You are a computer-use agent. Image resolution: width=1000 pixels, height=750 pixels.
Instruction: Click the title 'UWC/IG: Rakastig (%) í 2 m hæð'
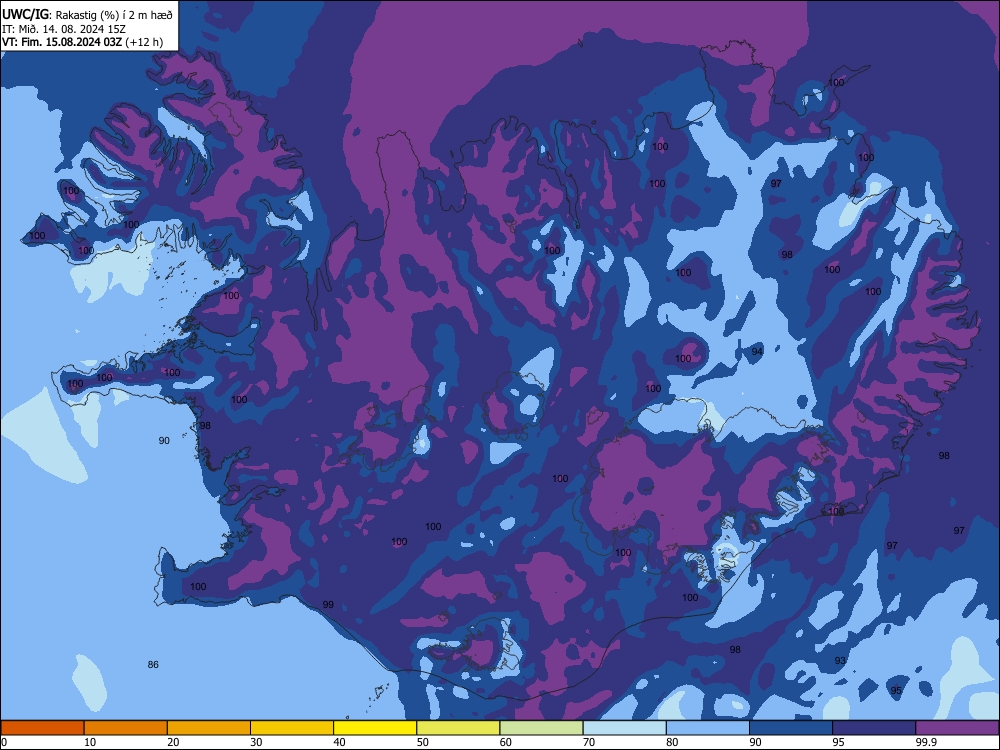pos(87,15)
